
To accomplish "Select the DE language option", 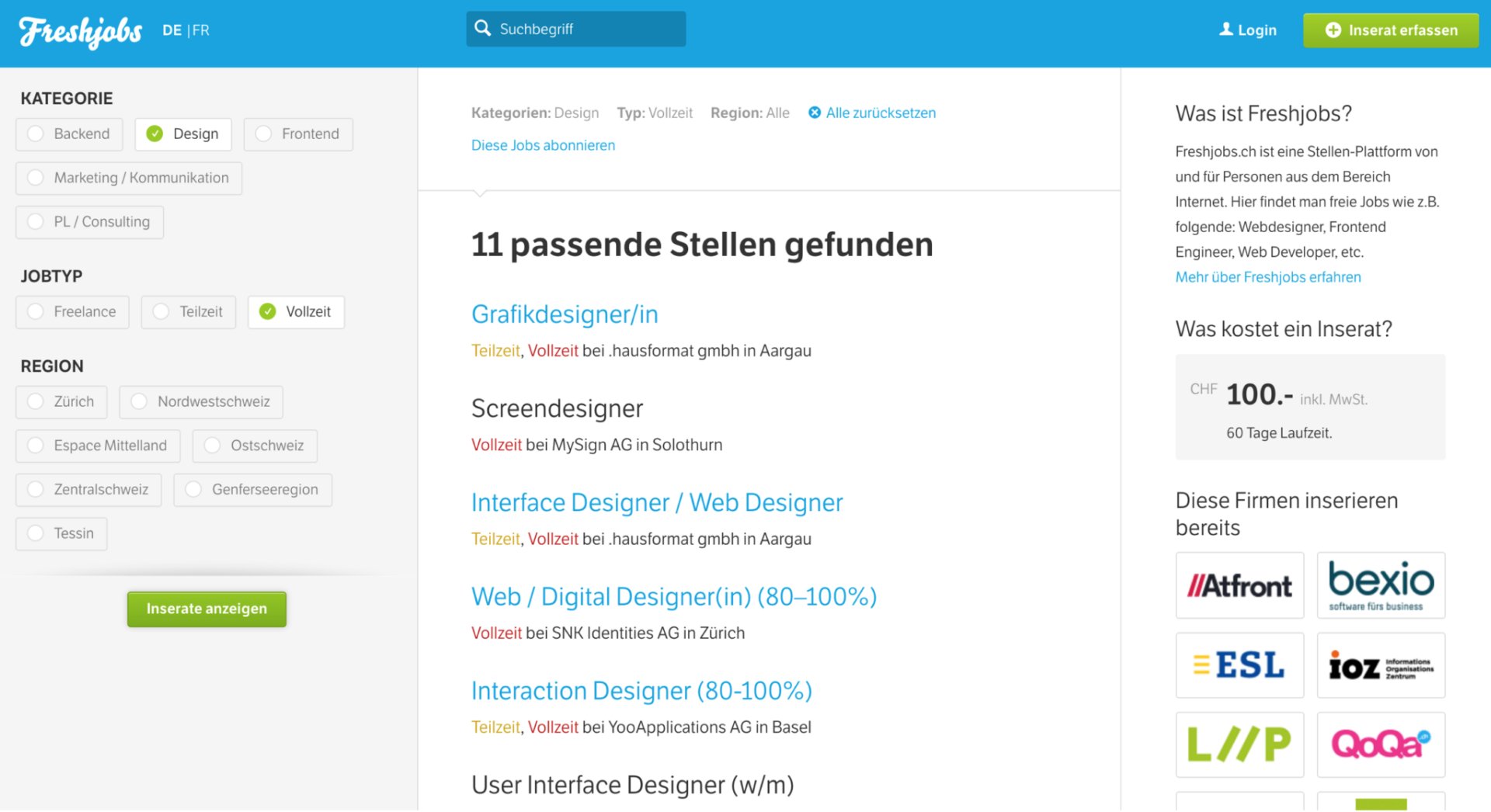I will pyautogui.click(x=172, y=30).
